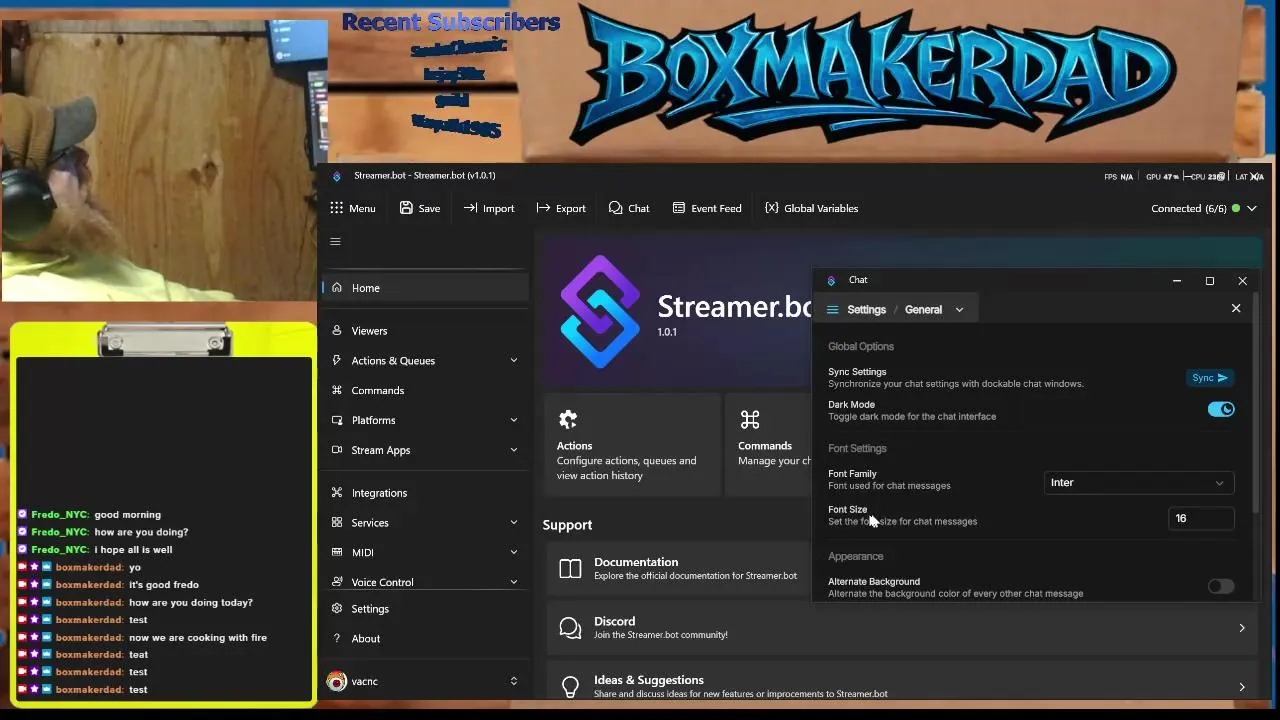Click the Commands sidebar icon
Viewport: 1280px width, 720px height.
coord(337,390)
